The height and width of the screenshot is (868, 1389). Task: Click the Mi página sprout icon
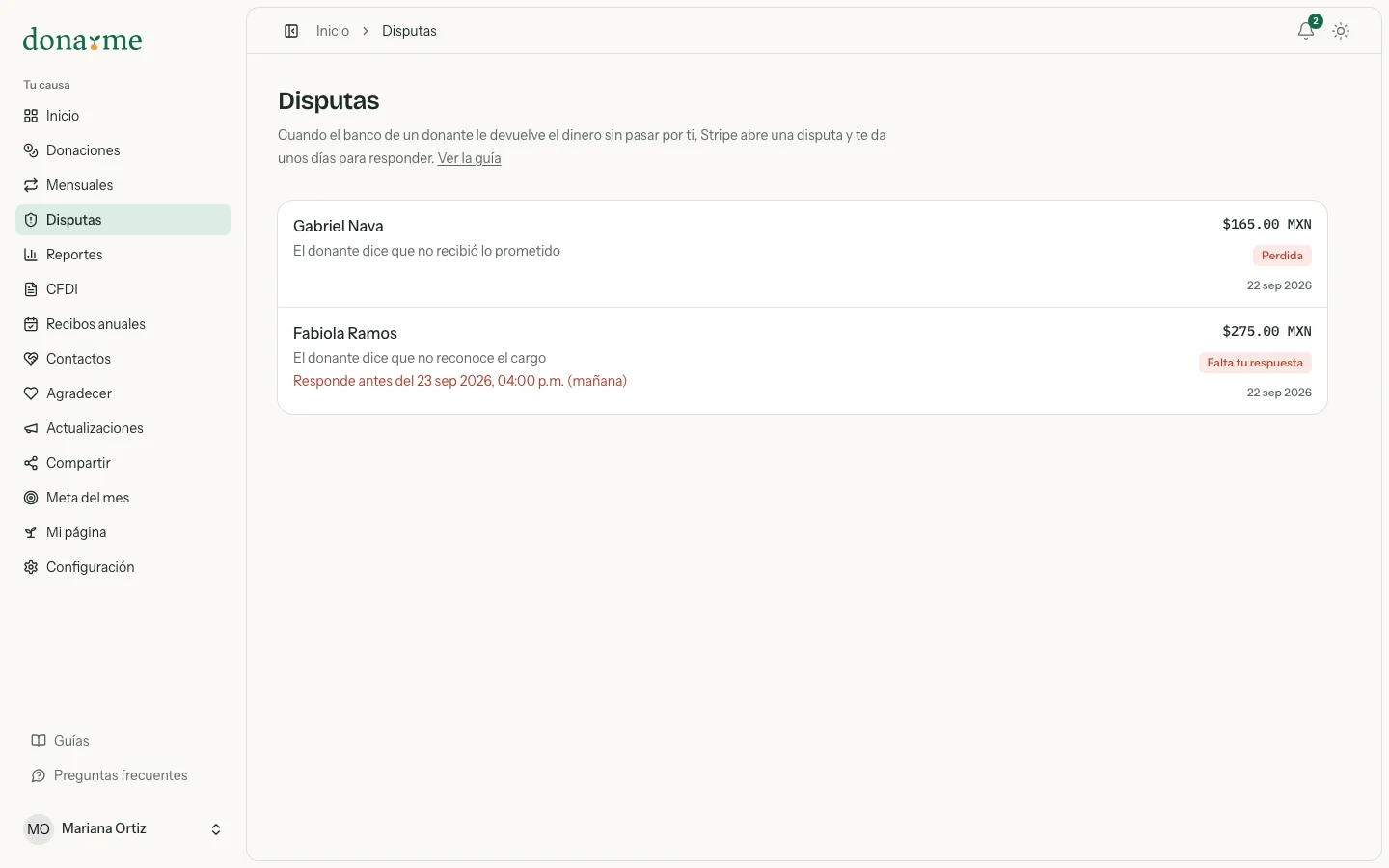(x=31, y=532)
